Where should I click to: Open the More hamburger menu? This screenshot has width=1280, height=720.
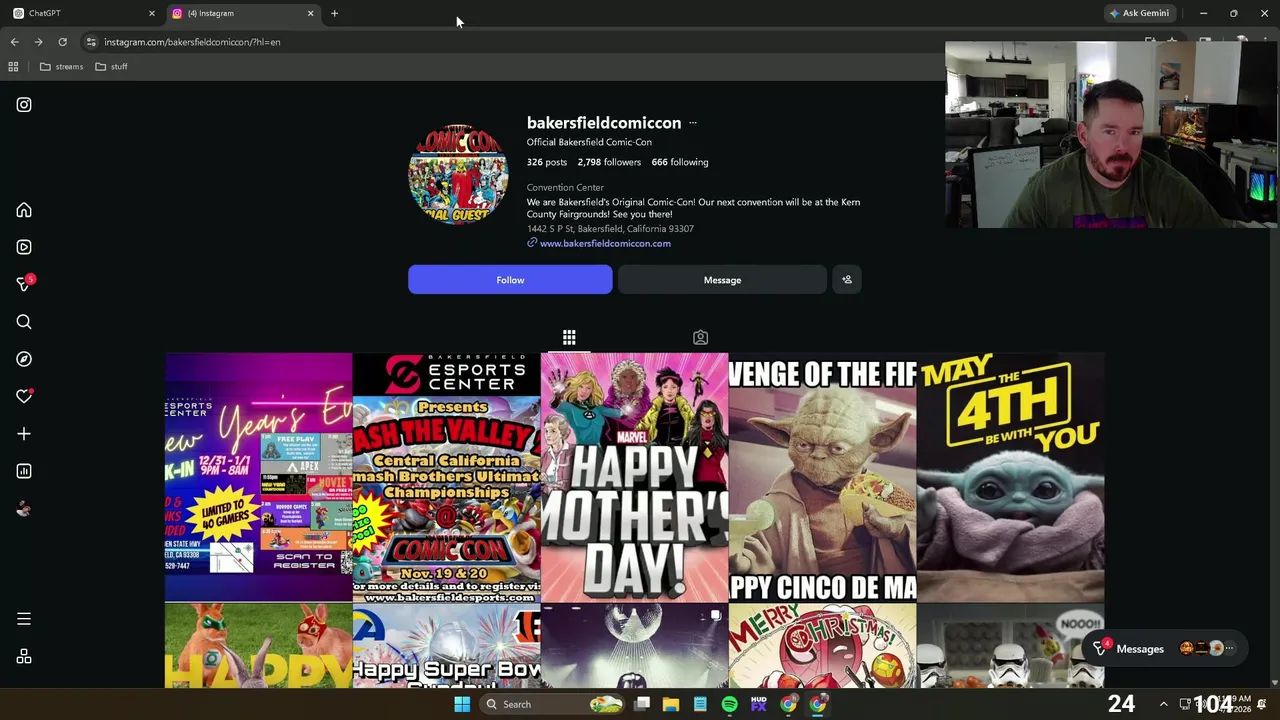click(24, 619)
